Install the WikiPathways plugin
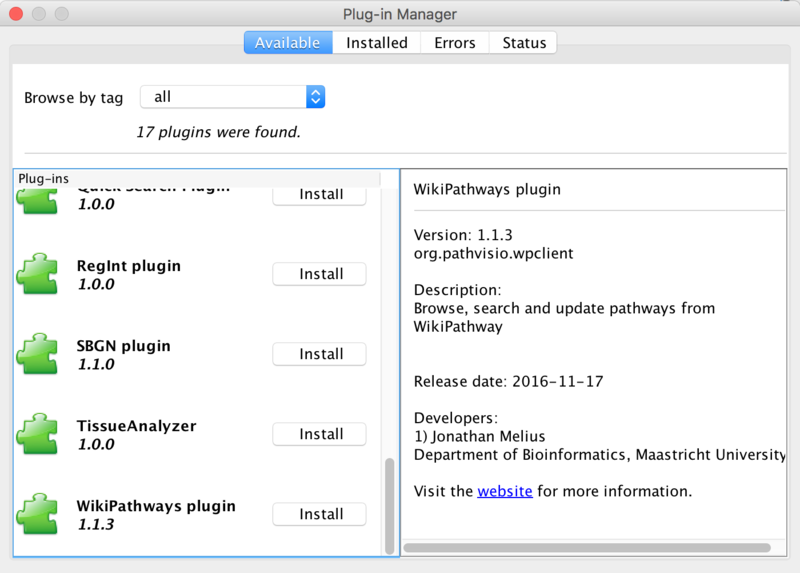 tap(319, 514)
